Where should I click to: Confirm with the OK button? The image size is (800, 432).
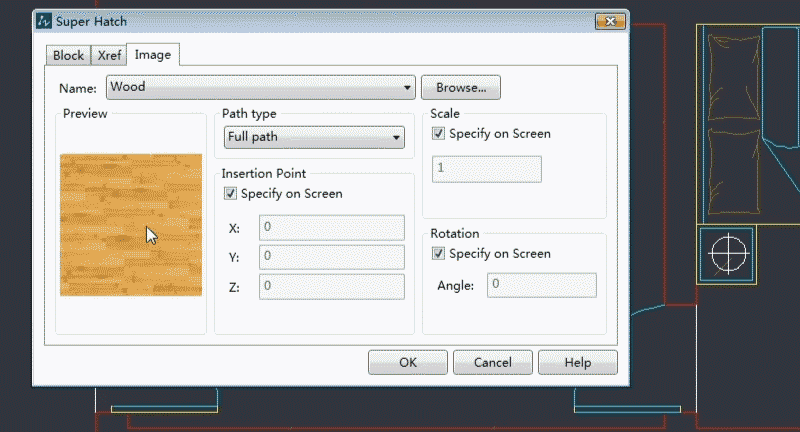[407, 362]
